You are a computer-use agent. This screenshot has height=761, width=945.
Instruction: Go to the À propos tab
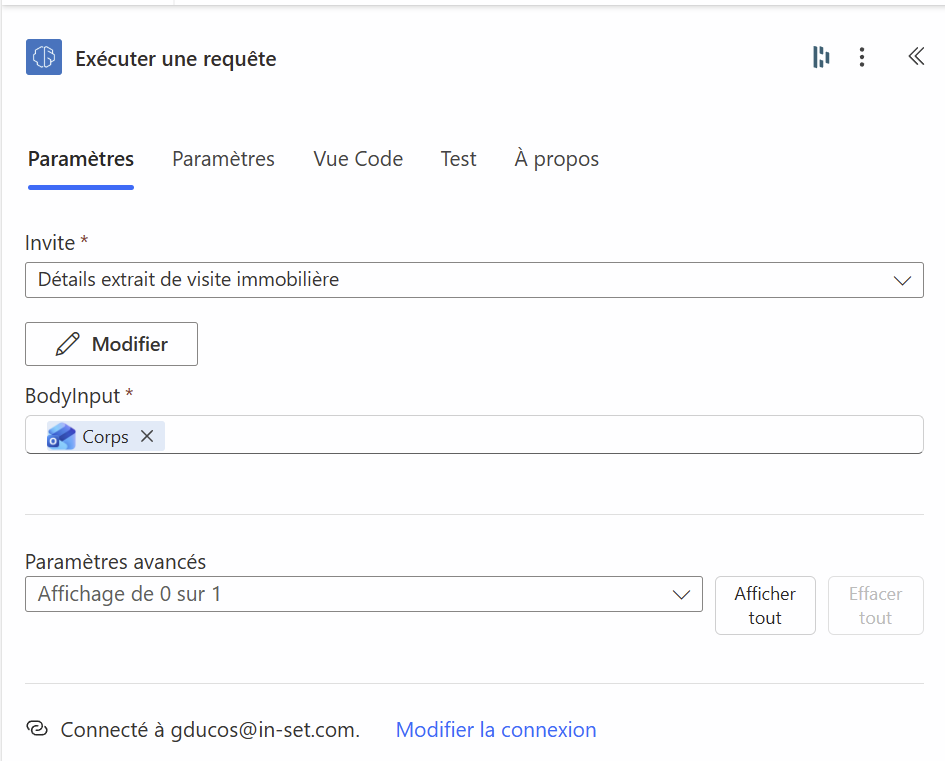(556, 159)
